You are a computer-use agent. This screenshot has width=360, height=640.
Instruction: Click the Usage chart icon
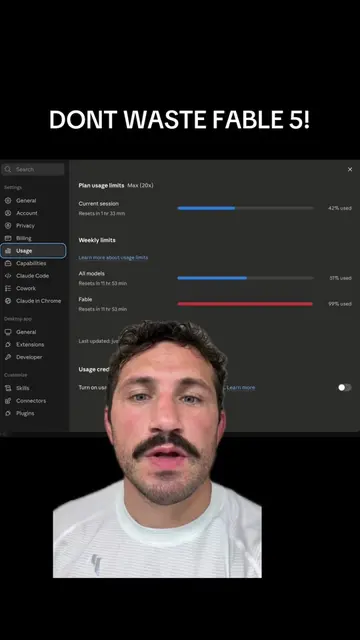point(8,251)
